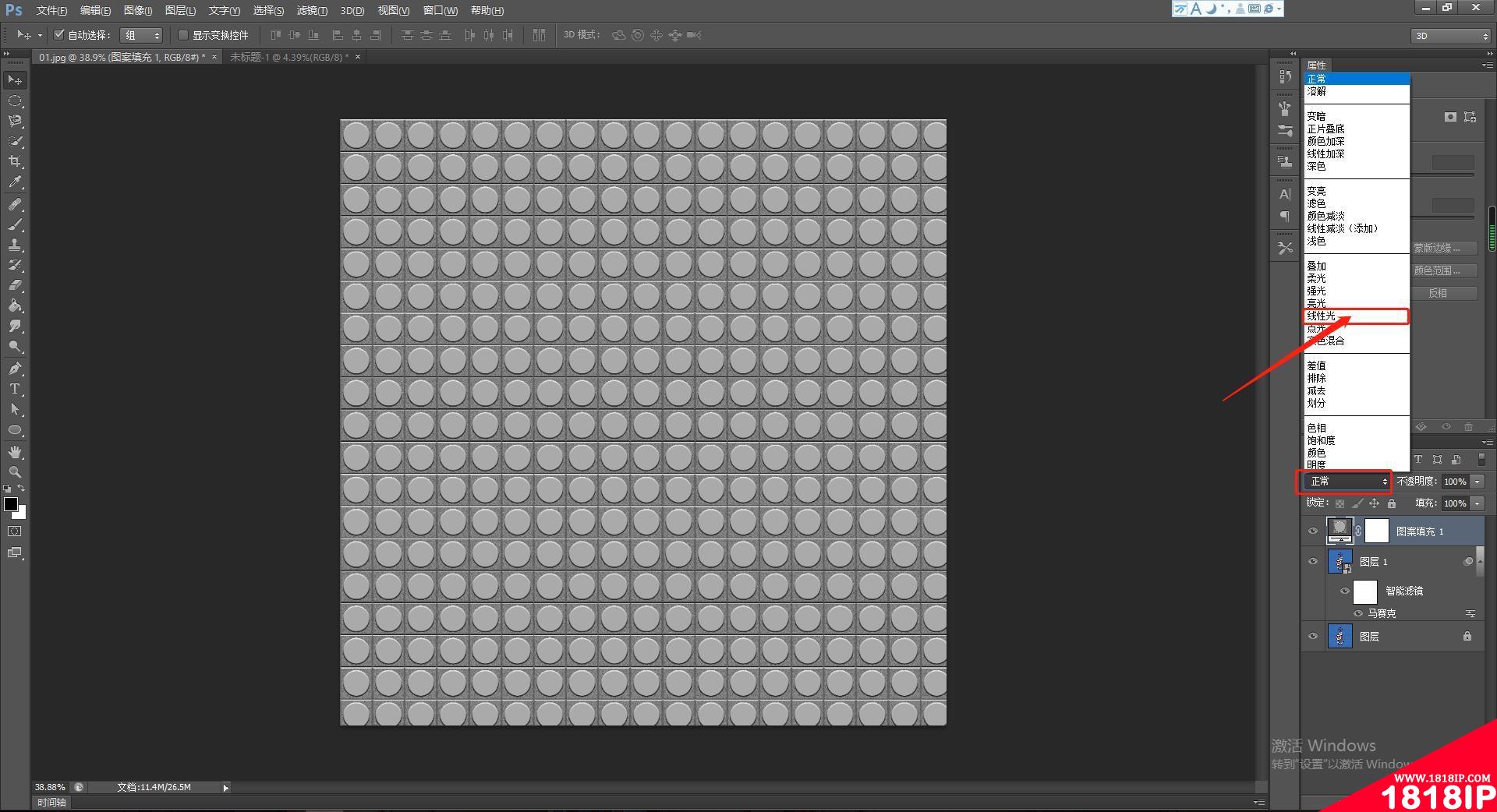Choose 正片叠底 blend mode
The height and width of the screenshot is (812, 1497).
point(1357,129)
